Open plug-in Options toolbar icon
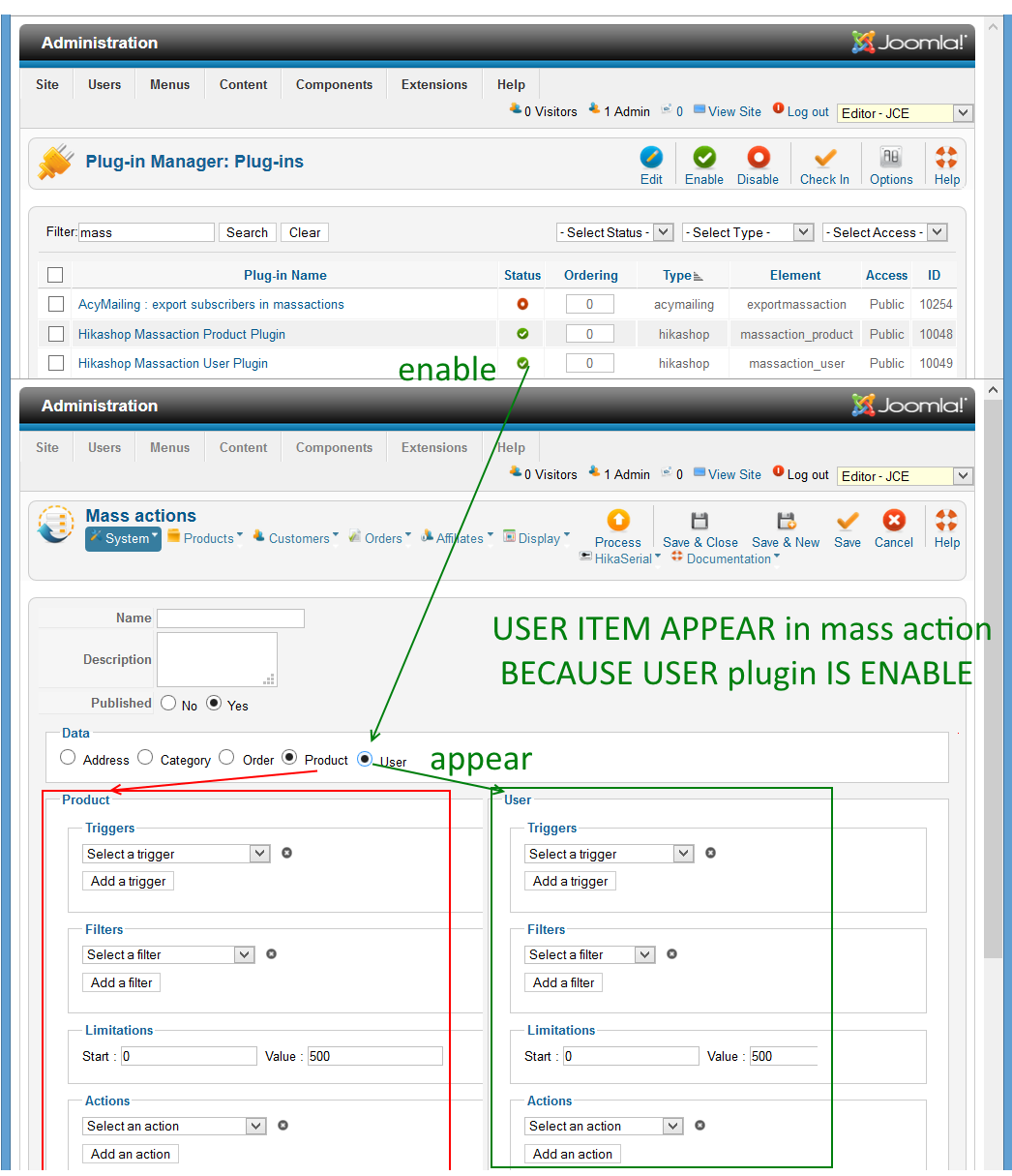The height and width of the screenshot is (1176, 1012). point(890,158)
